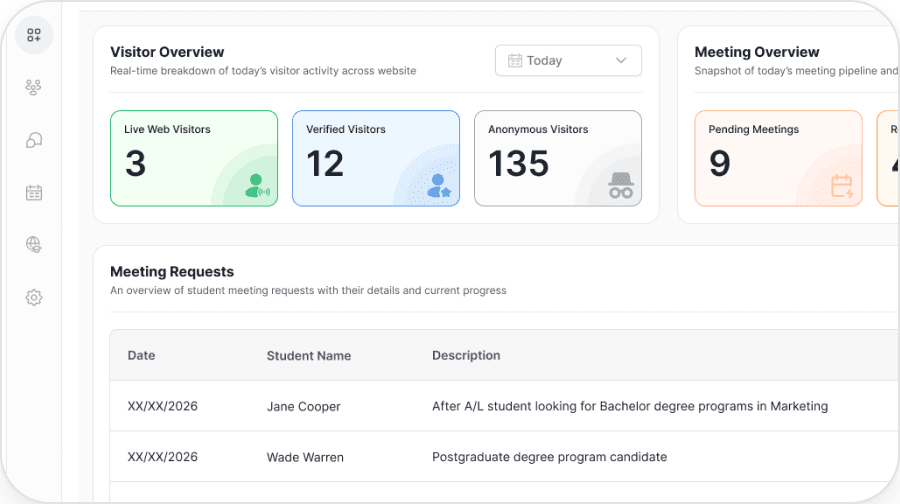The image size is (900, 504).
Task: Click the calendar icon inside Today dropdown
Action: click(x=515, y=60)
